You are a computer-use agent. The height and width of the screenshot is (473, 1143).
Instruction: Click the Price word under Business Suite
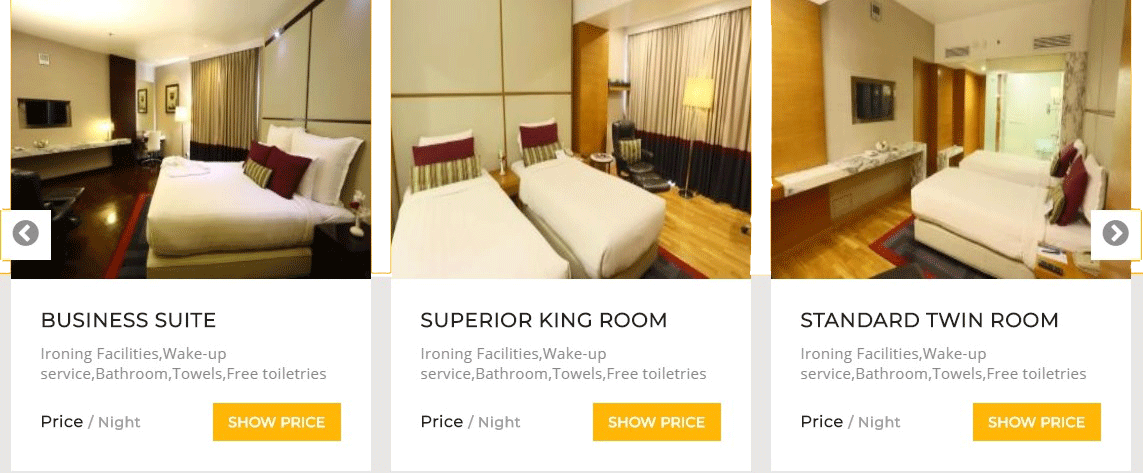click(x=62, y=421)
